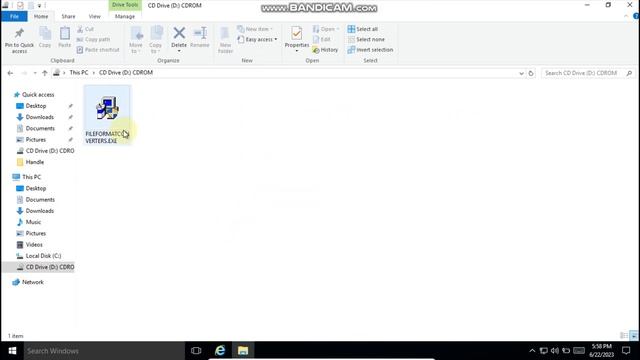Refresh the folder view
This screenshot has width=640, height=360.
tap(531, 73)
